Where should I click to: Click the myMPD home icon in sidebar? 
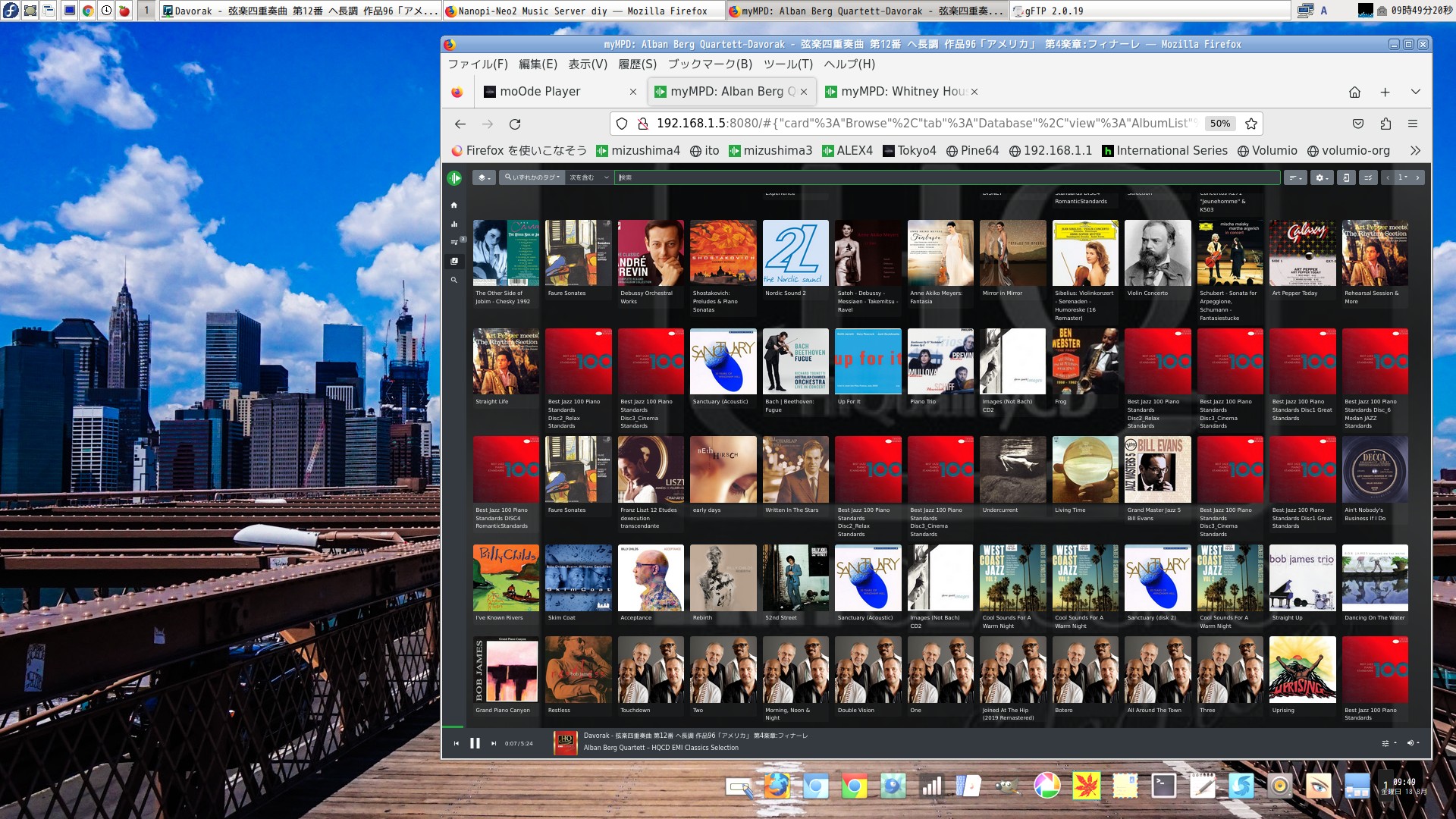point(455,203)
